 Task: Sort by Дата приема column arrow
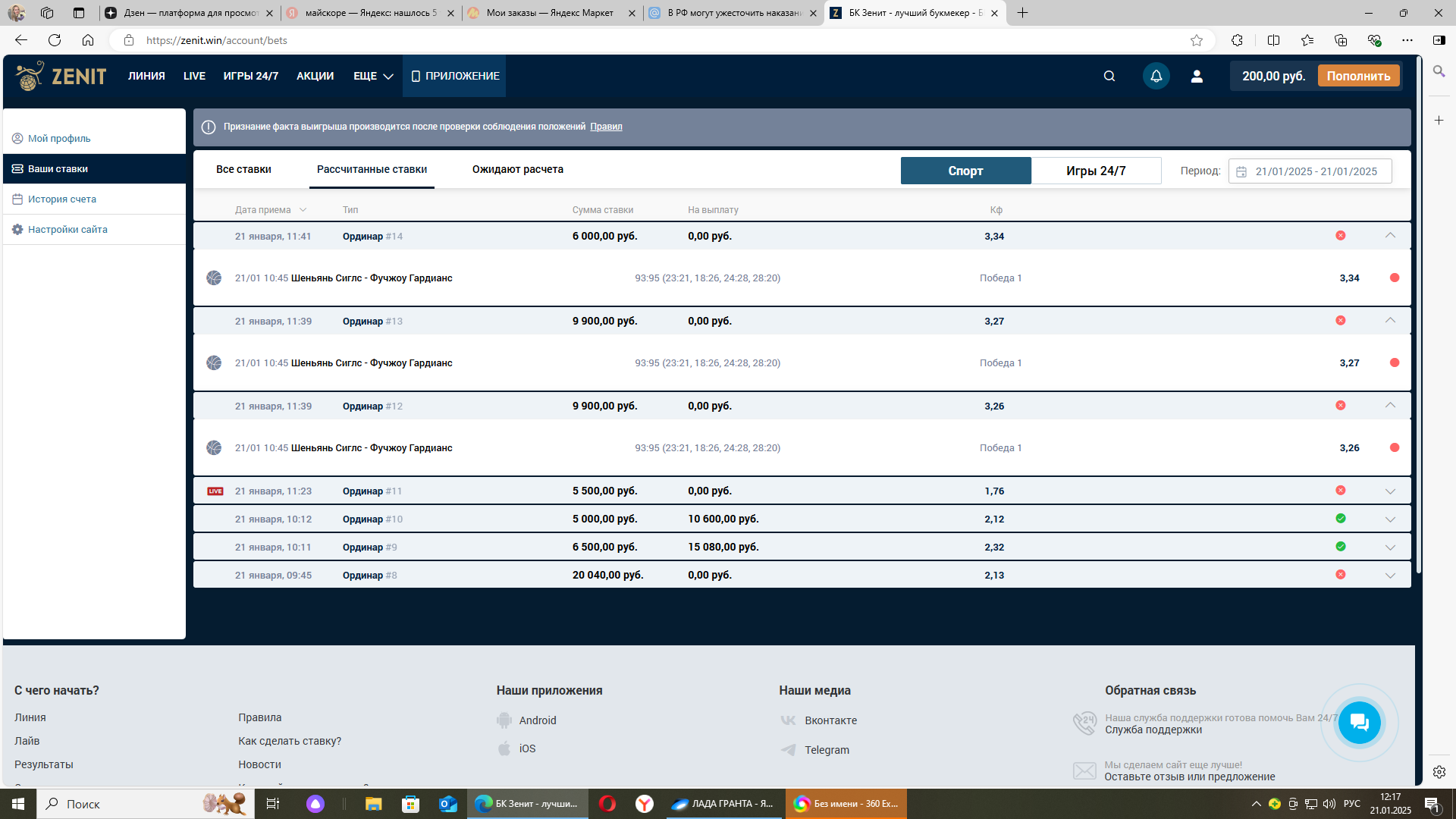point(303,210)
